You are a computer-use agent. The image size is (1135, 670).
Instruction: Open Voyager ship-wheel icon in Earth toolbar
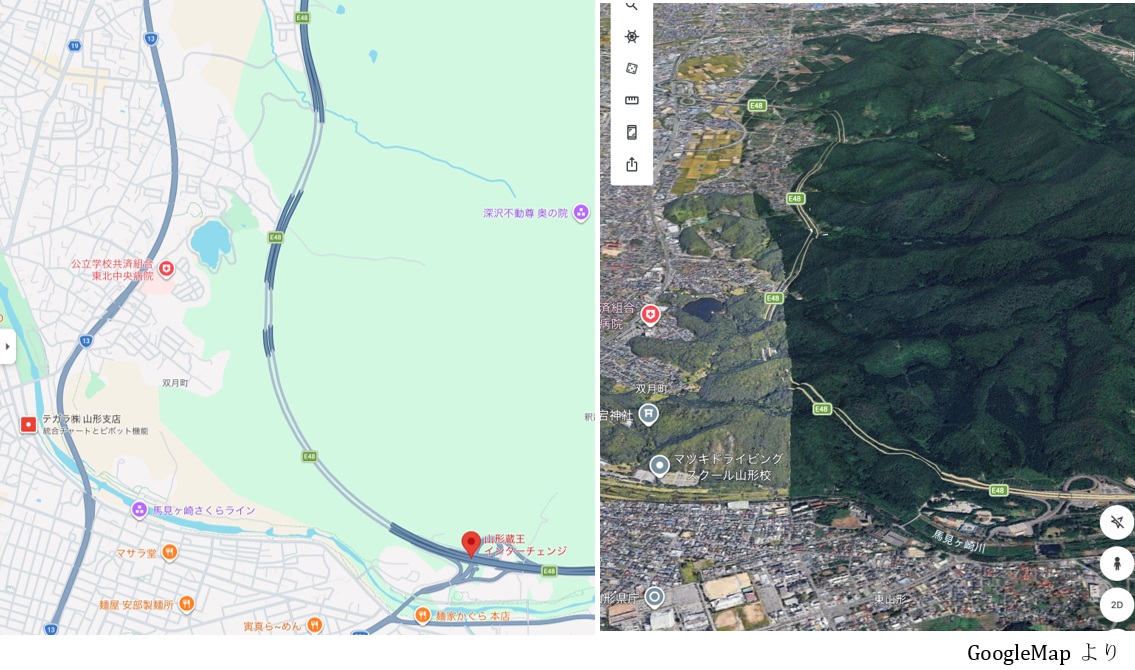[632, 36]
